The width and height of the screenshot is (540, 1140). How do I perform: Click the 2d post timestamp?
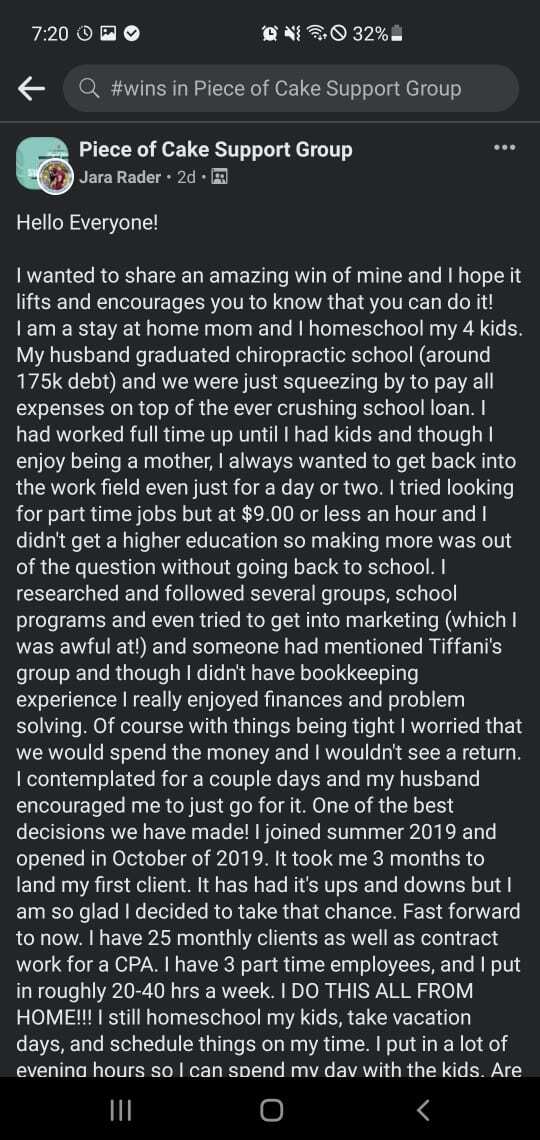[186, 177]
